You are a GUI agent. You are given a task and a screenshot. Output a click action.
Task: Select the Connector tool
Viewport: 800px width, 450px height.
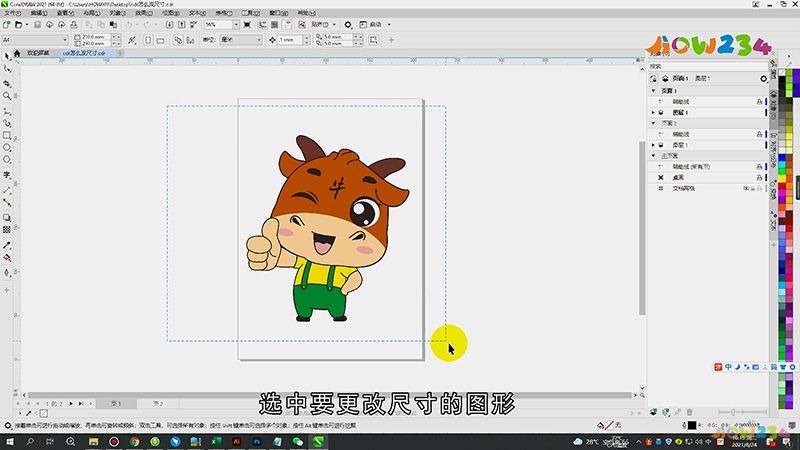click(x=7, y=203)
